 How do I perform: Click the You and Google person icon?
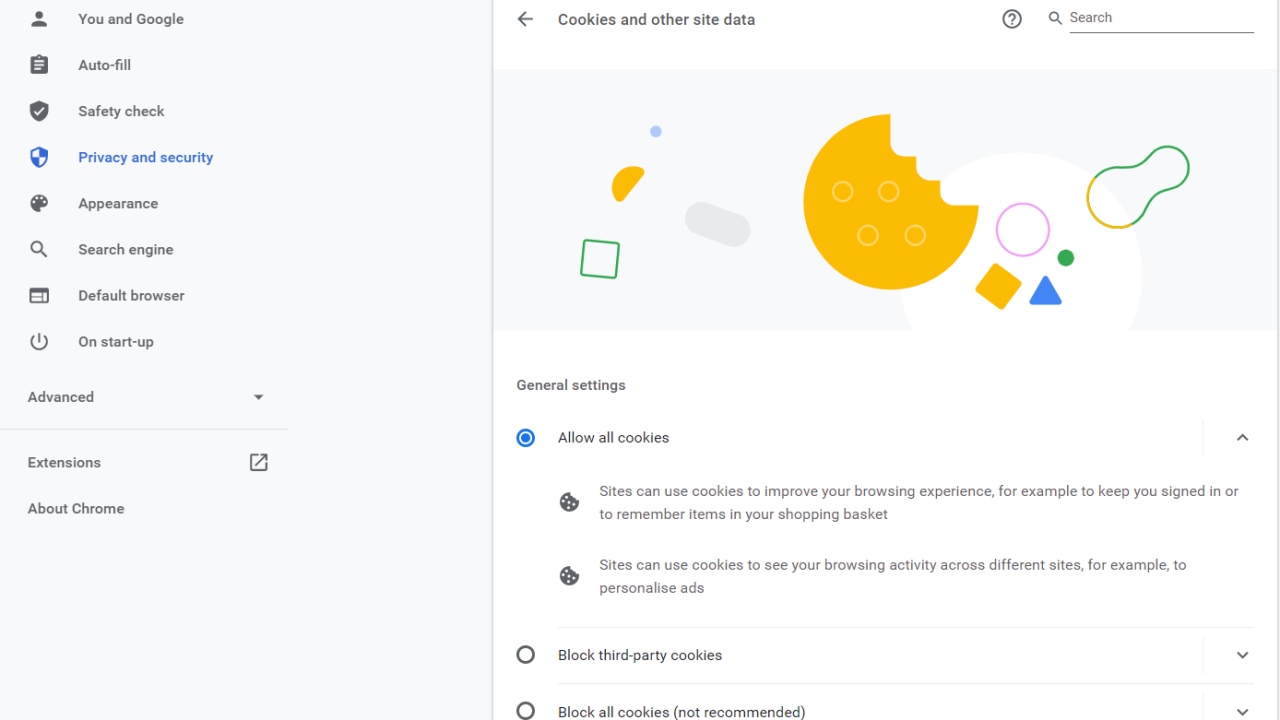click(39, 19)
